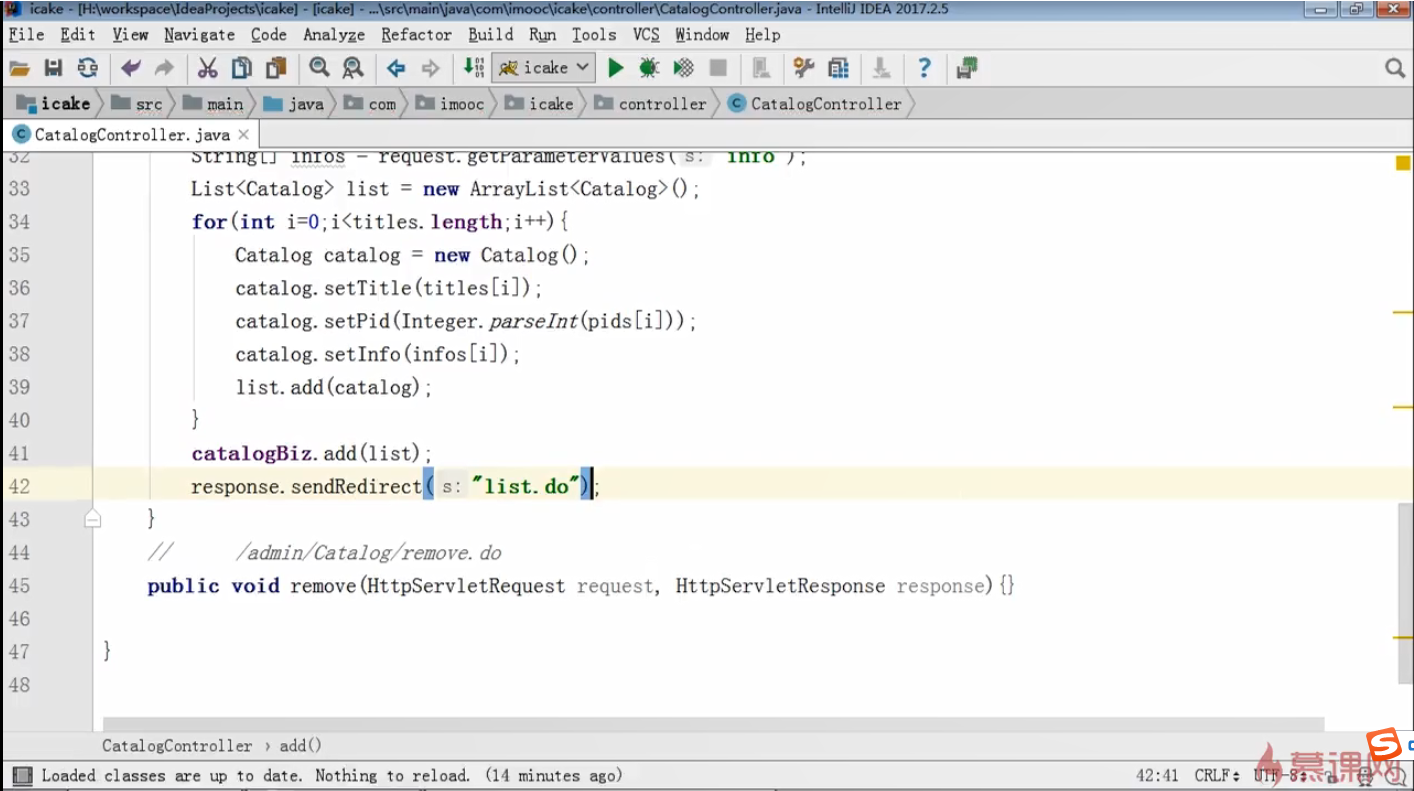Open the Refactor menu

[x=416, y=34]
